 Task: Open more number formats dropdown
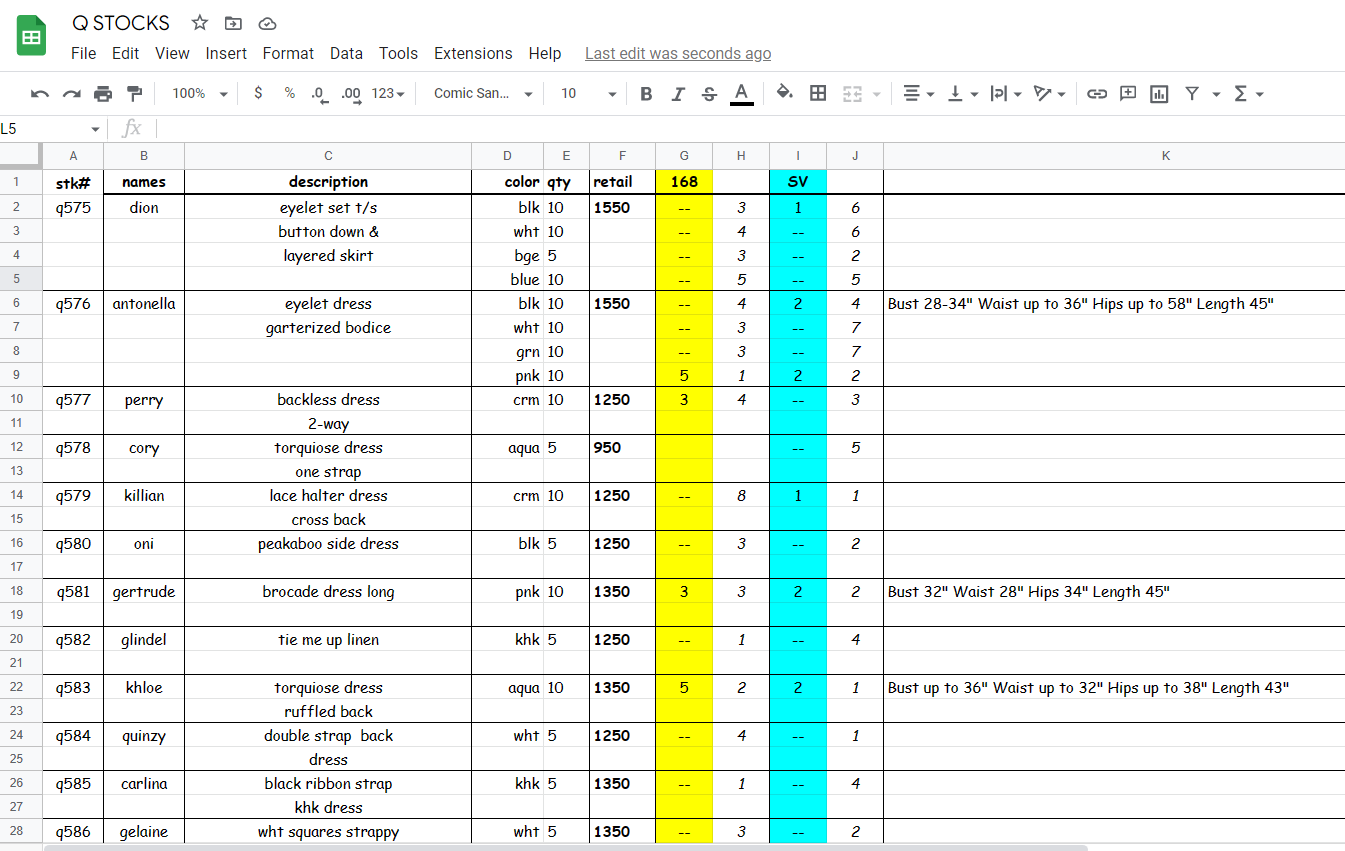pyautogui.click(x=388, y=93)
